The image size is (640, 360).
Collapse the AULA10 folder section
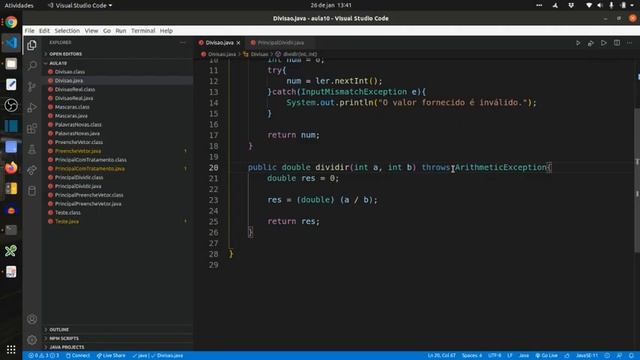[58, 63]
